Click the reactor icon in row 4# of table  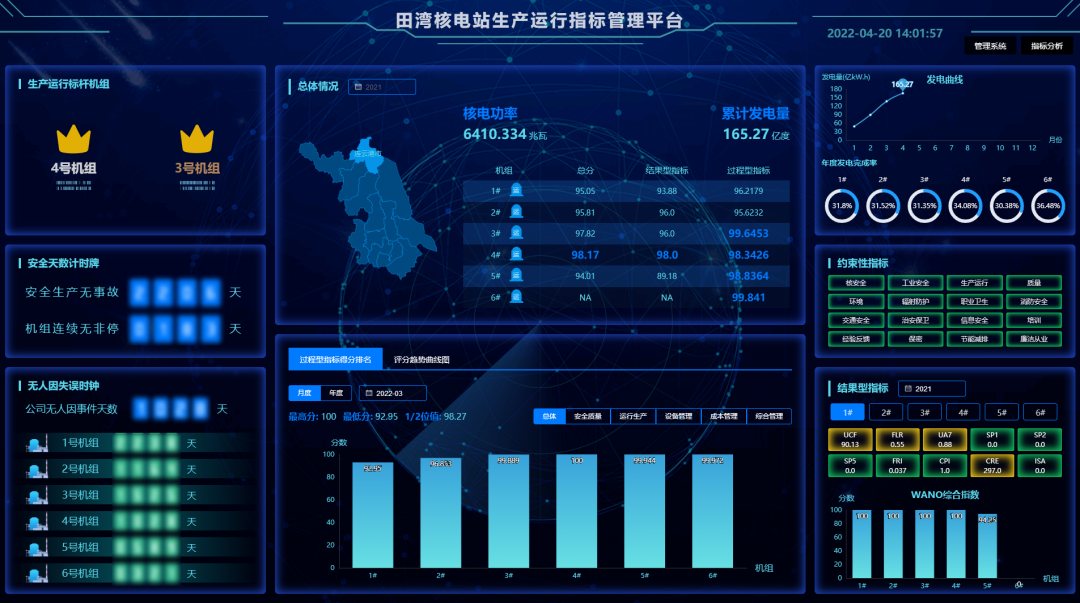[516, 254]
